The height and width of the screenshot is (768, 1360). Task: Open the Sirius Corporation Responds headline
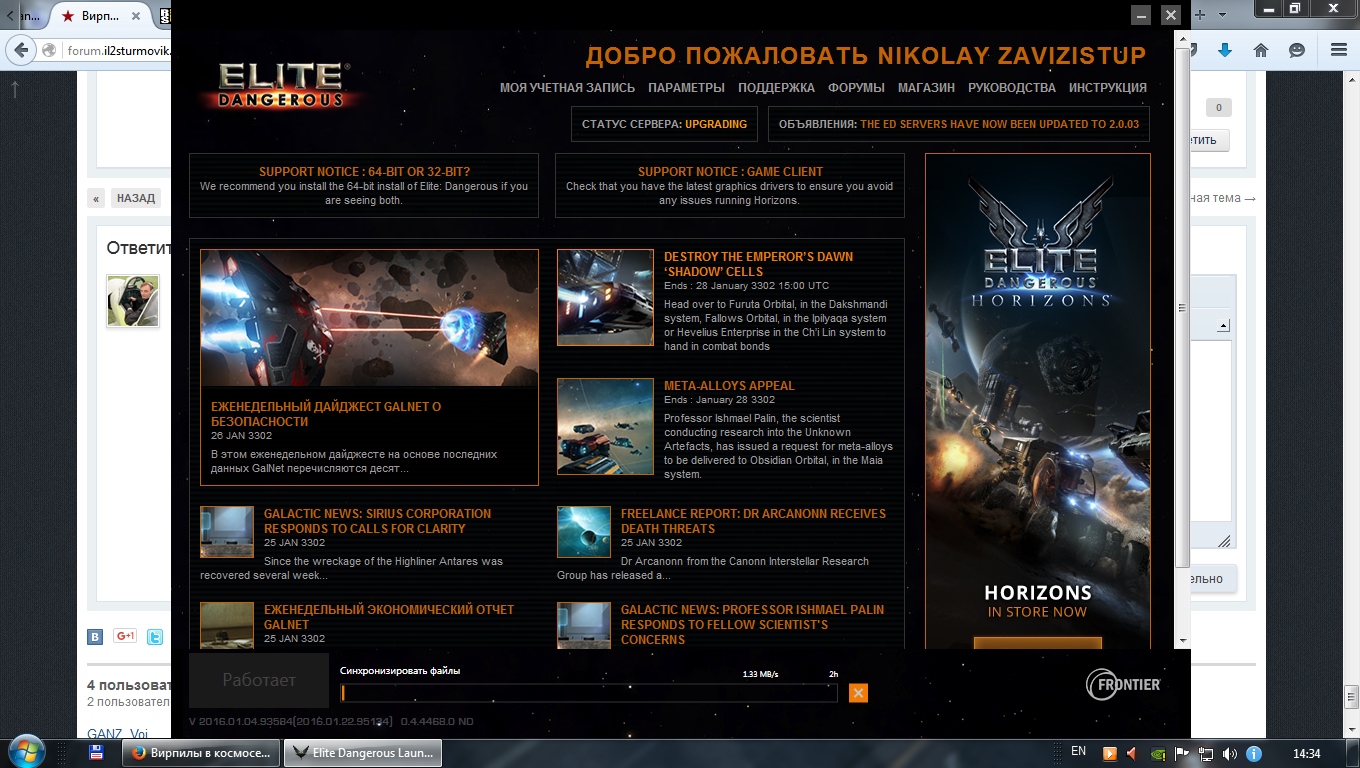tap(378, 521)
